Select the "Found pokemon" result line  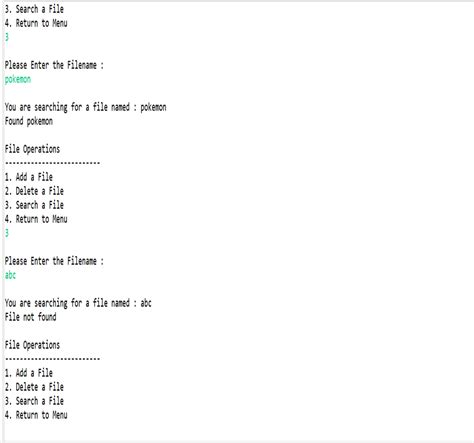coord(29,121)
